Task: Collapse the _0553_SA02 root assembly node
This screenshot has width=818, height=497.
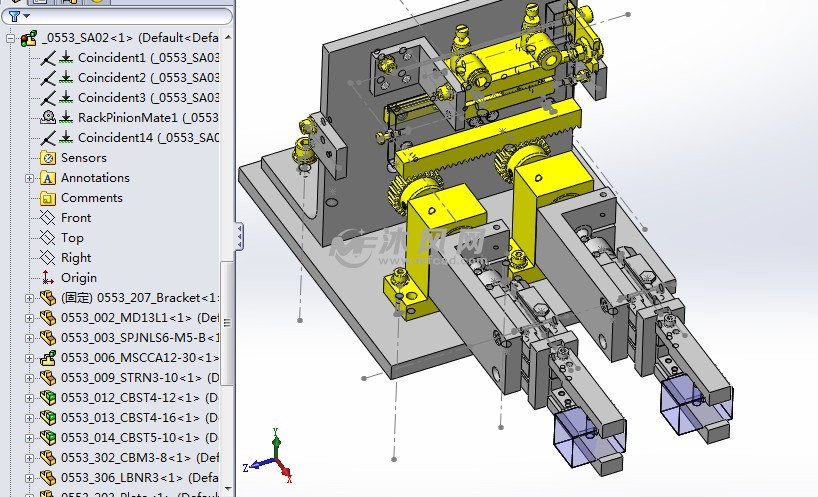Action: tap(10, 38)
